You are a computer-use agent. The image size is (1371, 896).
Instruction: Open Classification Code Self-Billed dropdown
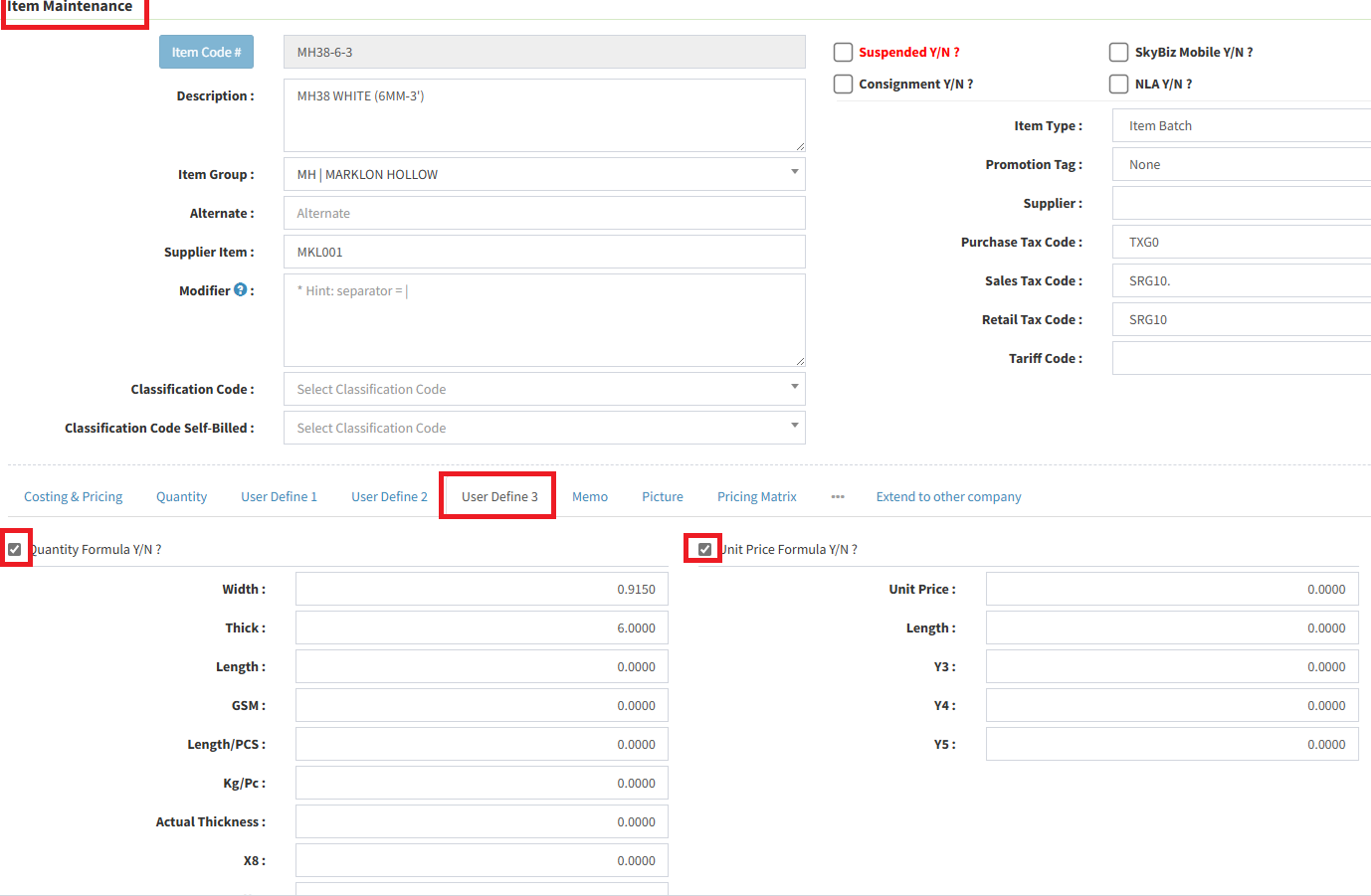[x=544, y=428]
